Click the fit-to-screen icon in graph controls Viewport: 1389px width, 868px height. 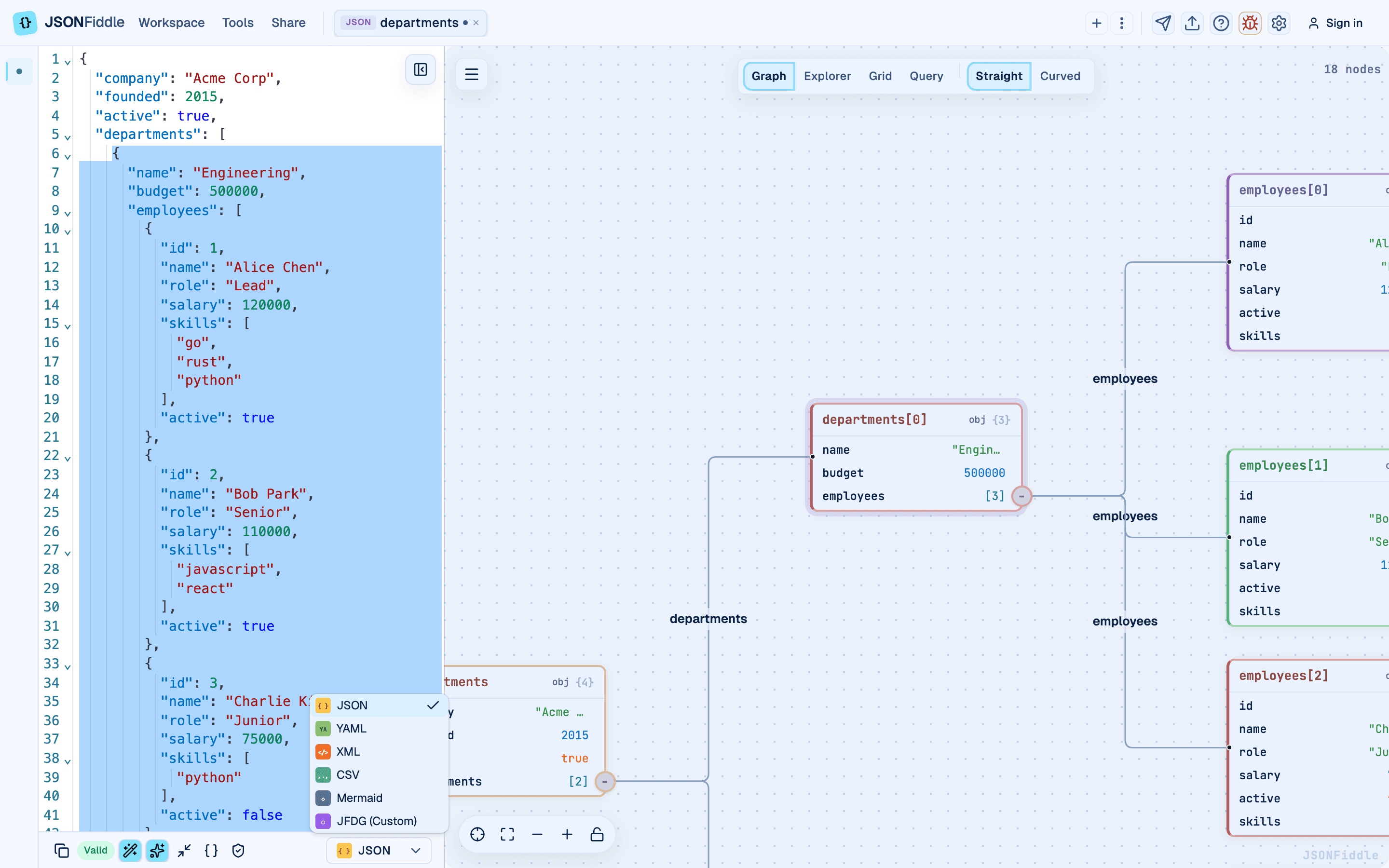coord(507,834)
